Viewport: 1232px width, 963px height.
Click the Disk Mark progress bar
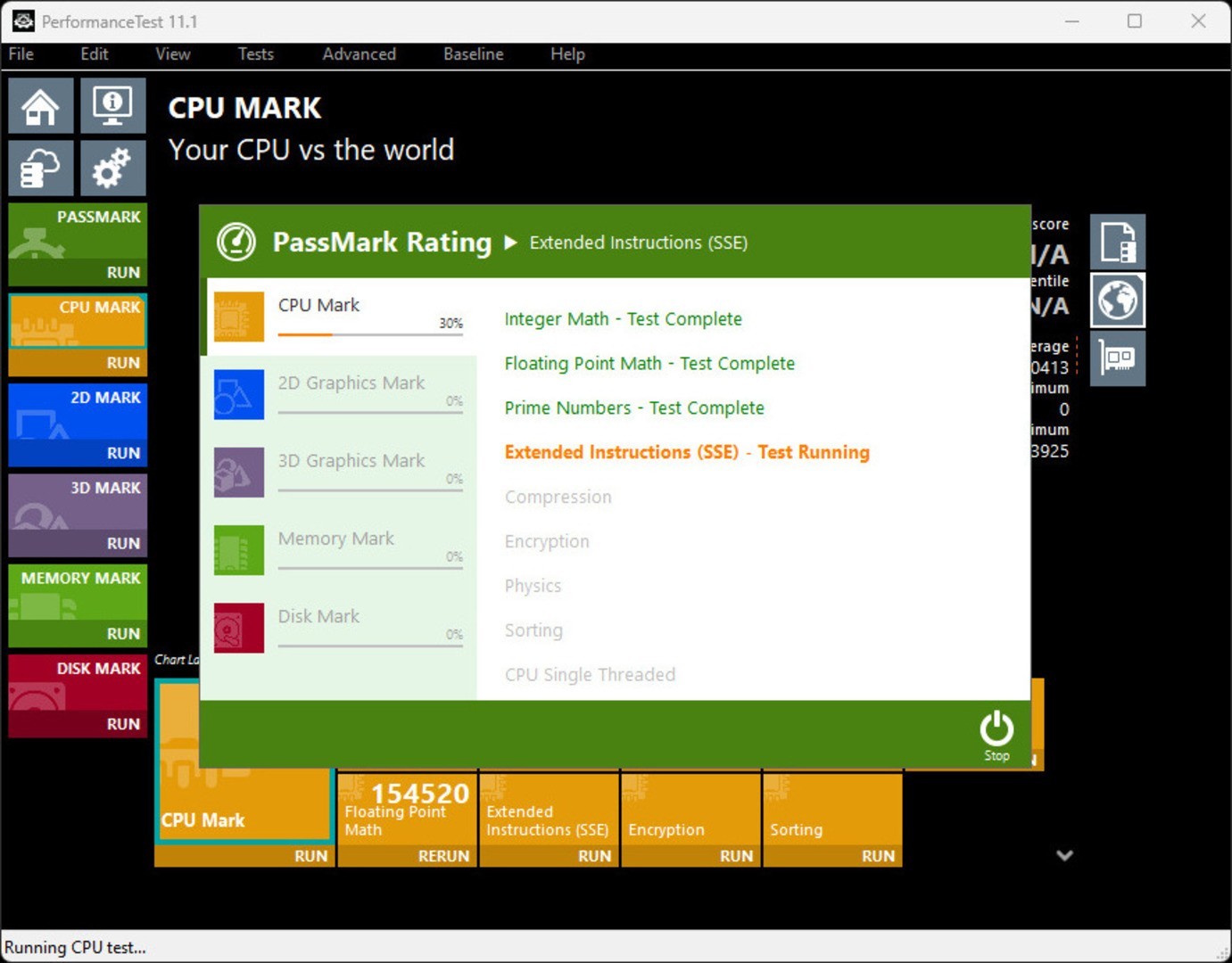370,646
